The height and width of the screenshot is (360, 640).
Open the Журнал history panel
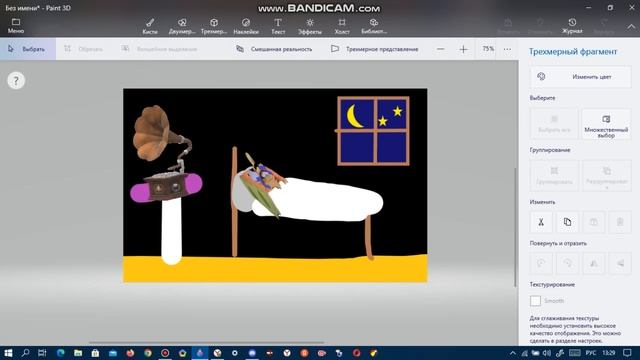(572, 26)
